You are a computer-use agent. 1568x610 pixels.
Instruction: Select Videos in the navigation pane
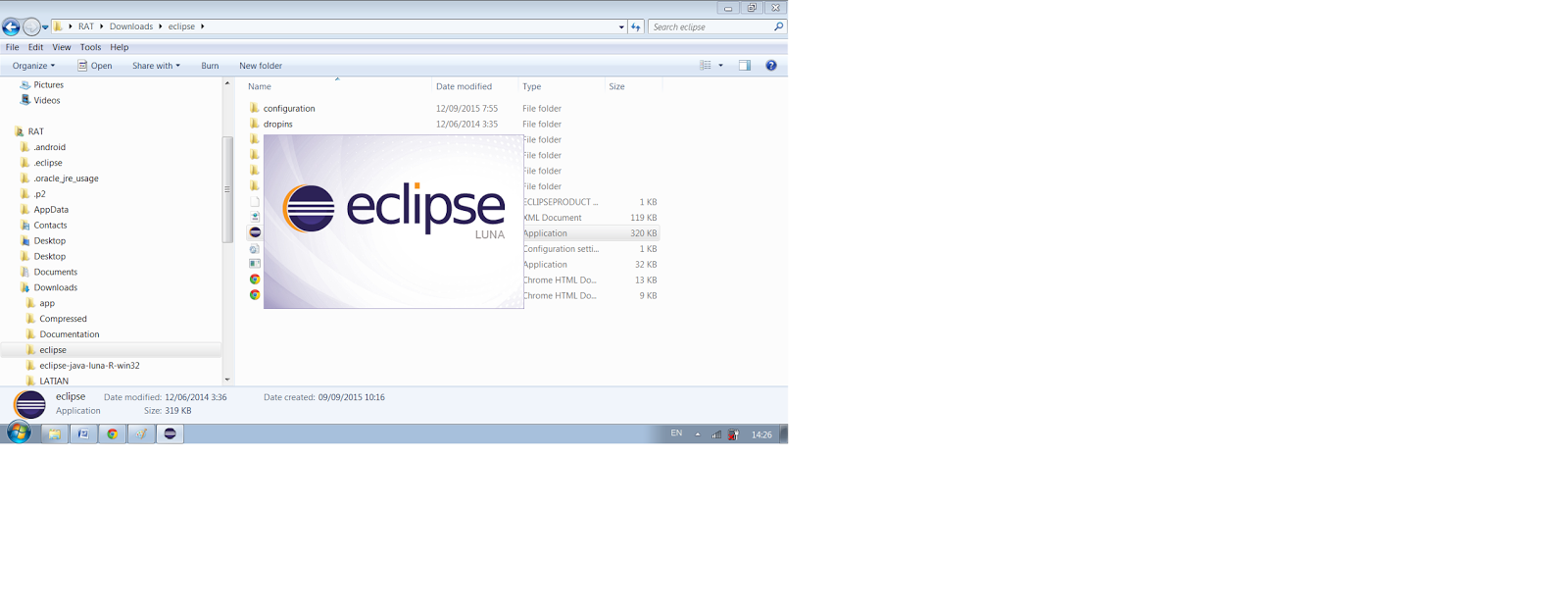point(47,100)
